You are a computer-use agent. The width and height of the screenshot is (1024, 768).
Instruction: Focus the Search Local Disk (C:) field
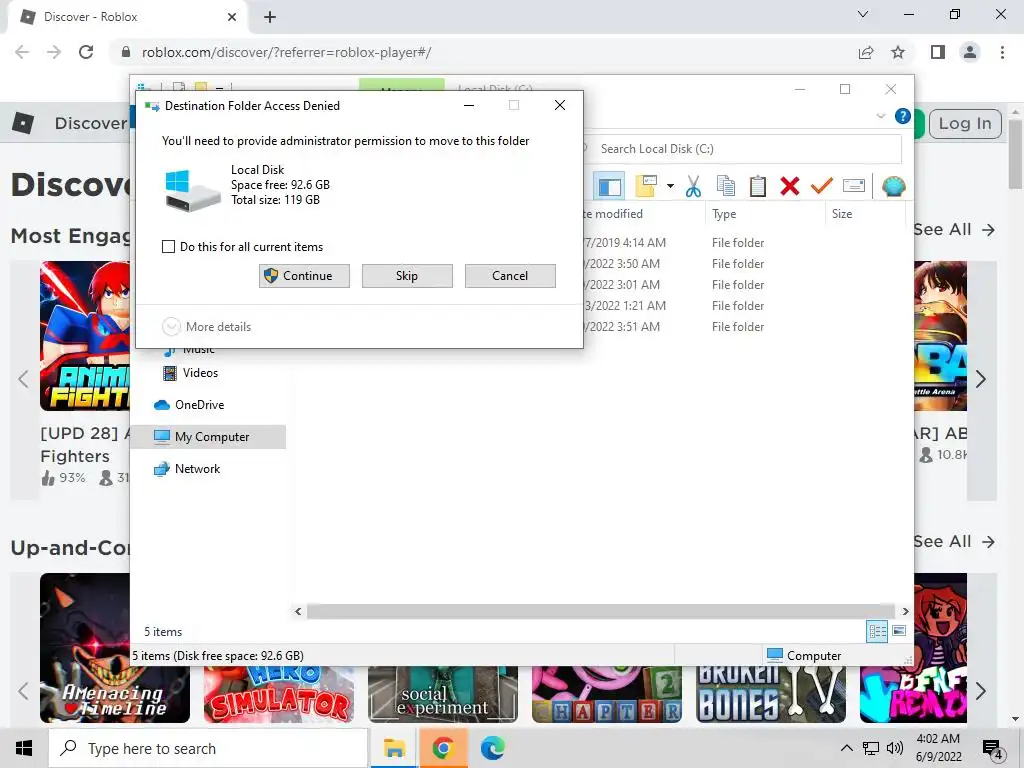tap(744, 149)
